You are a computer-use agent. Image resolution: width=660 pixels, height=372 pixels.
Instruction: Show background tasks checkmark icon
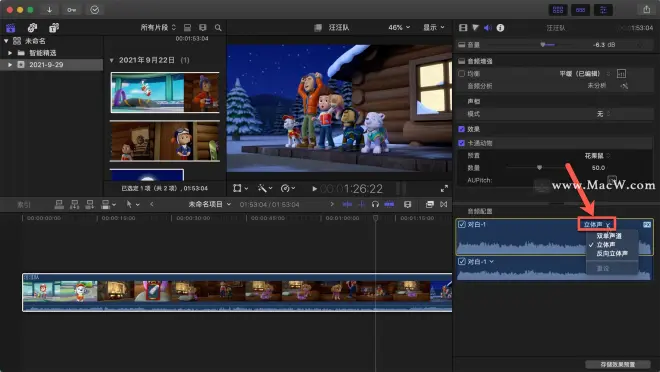coord(95,9)
